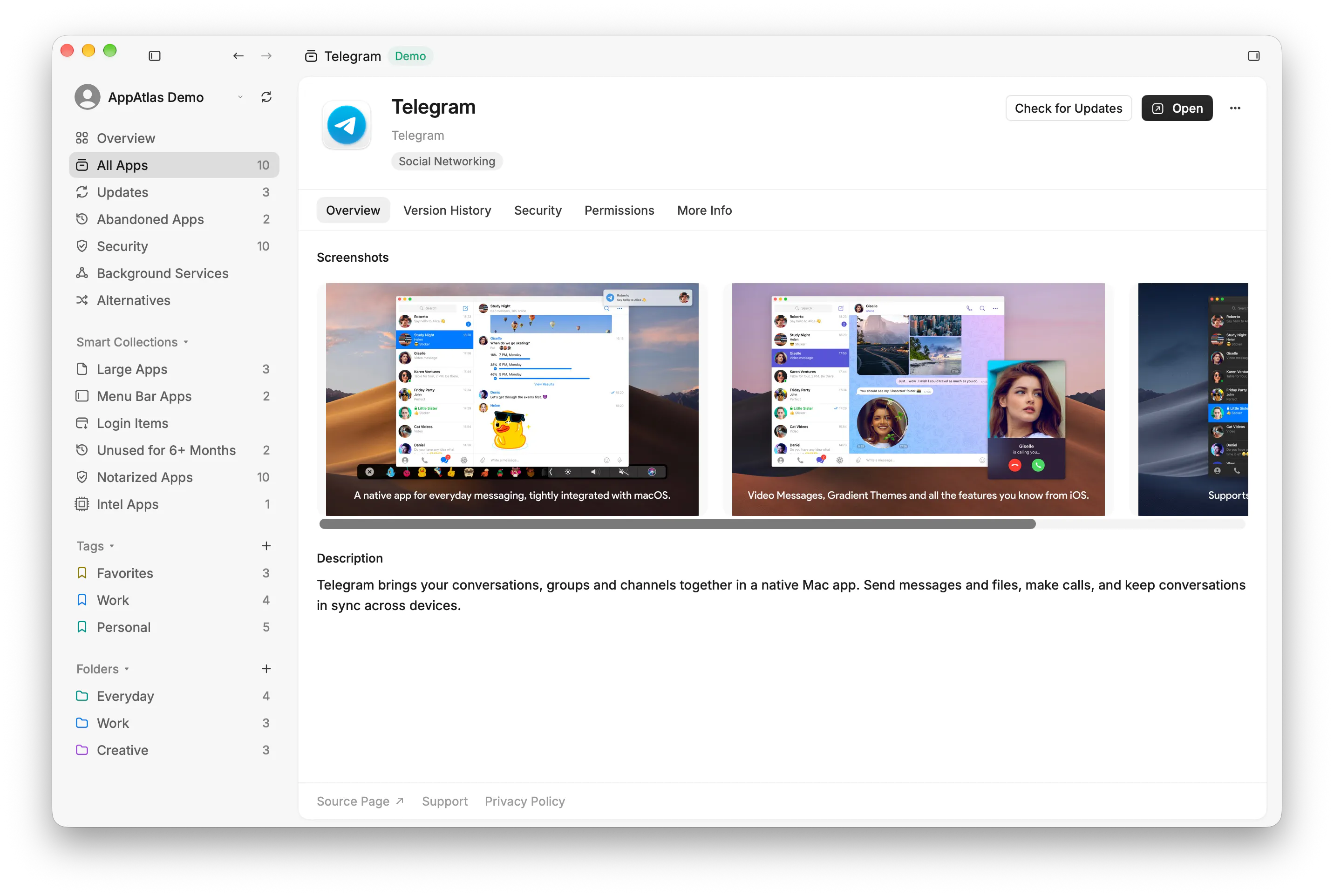Add a new folder with plus icon
1334x896 pixels.
click(x=266, y=669)
